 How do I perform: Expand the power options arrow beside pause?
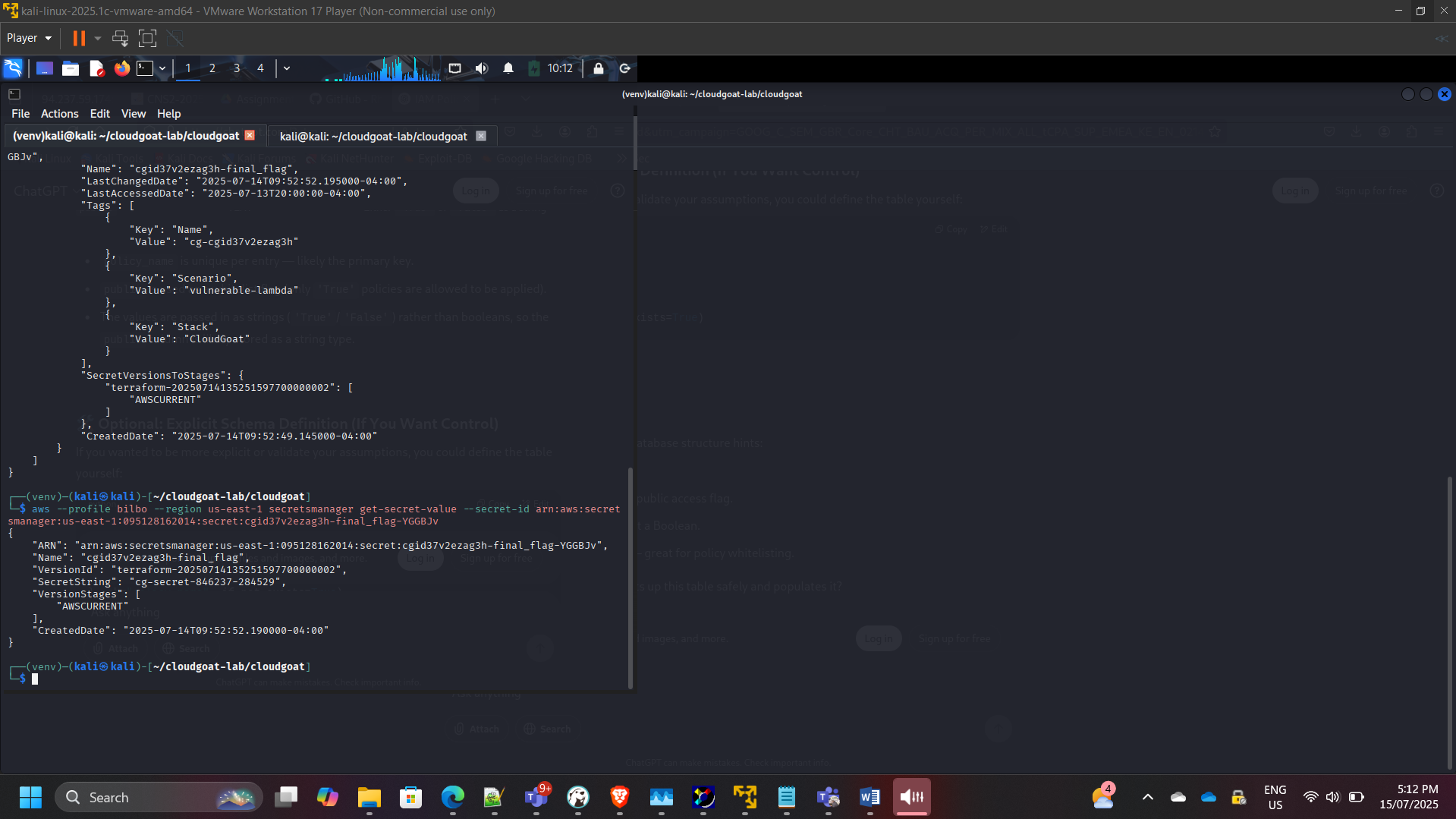coord(98,38)
